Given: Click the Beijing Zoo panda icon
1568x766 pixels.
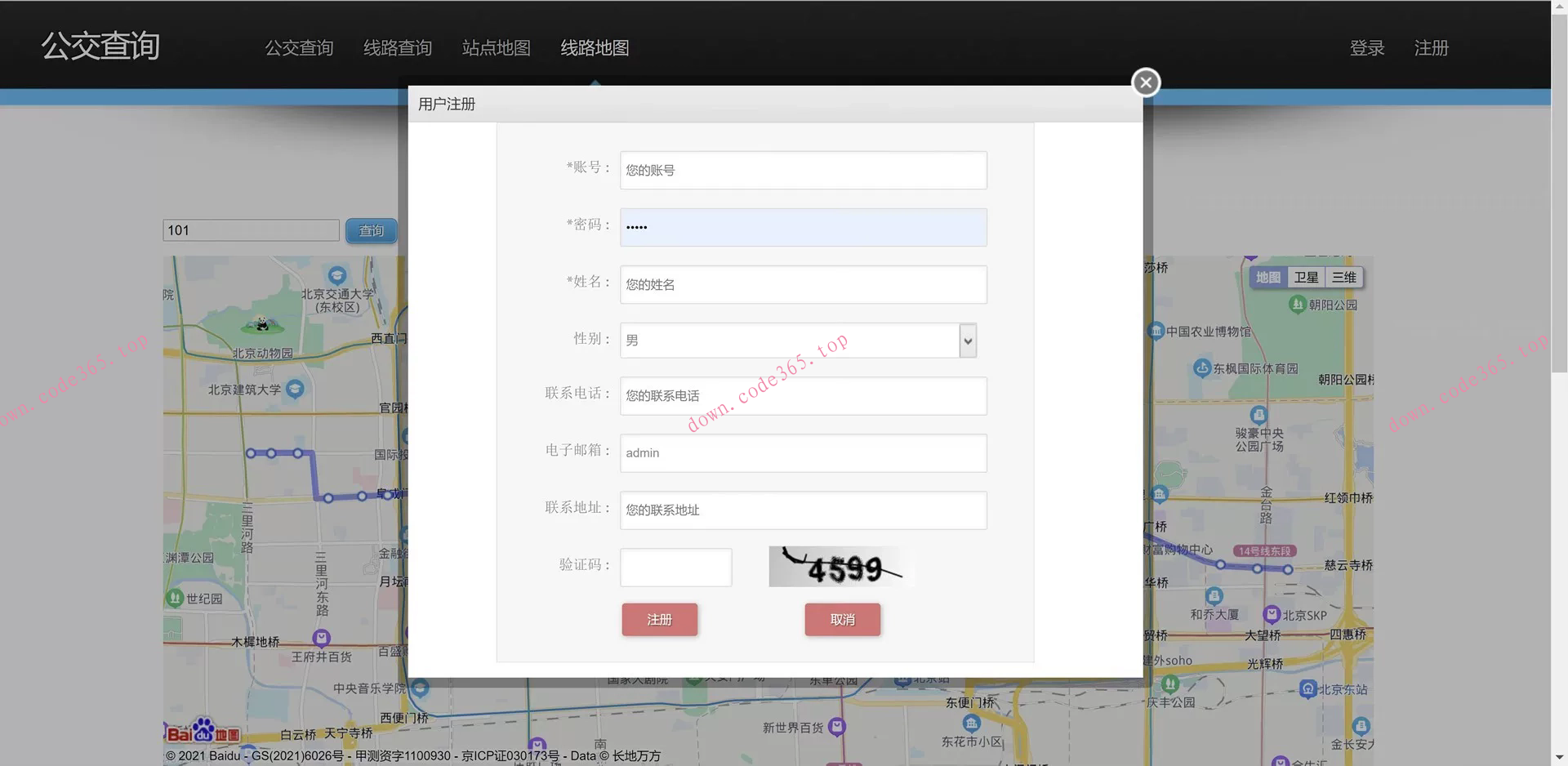Looking at the screenshot, I should click(x=262, y=325).
